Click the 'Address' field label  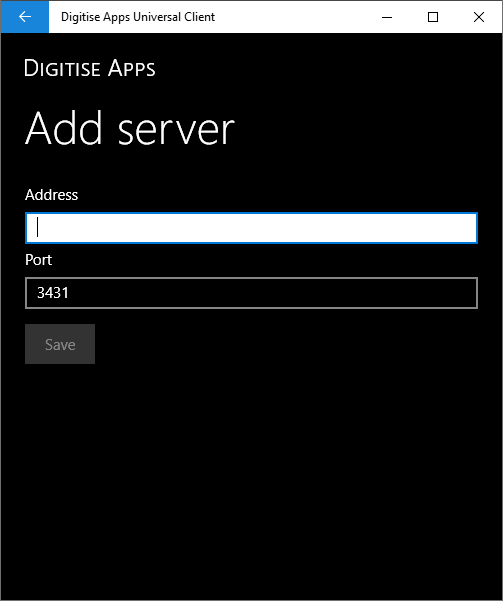51,195
